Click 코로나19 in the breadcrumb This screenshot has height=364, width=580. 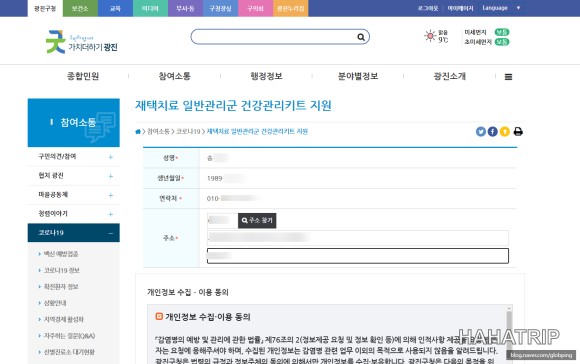[x=188, y=131]
